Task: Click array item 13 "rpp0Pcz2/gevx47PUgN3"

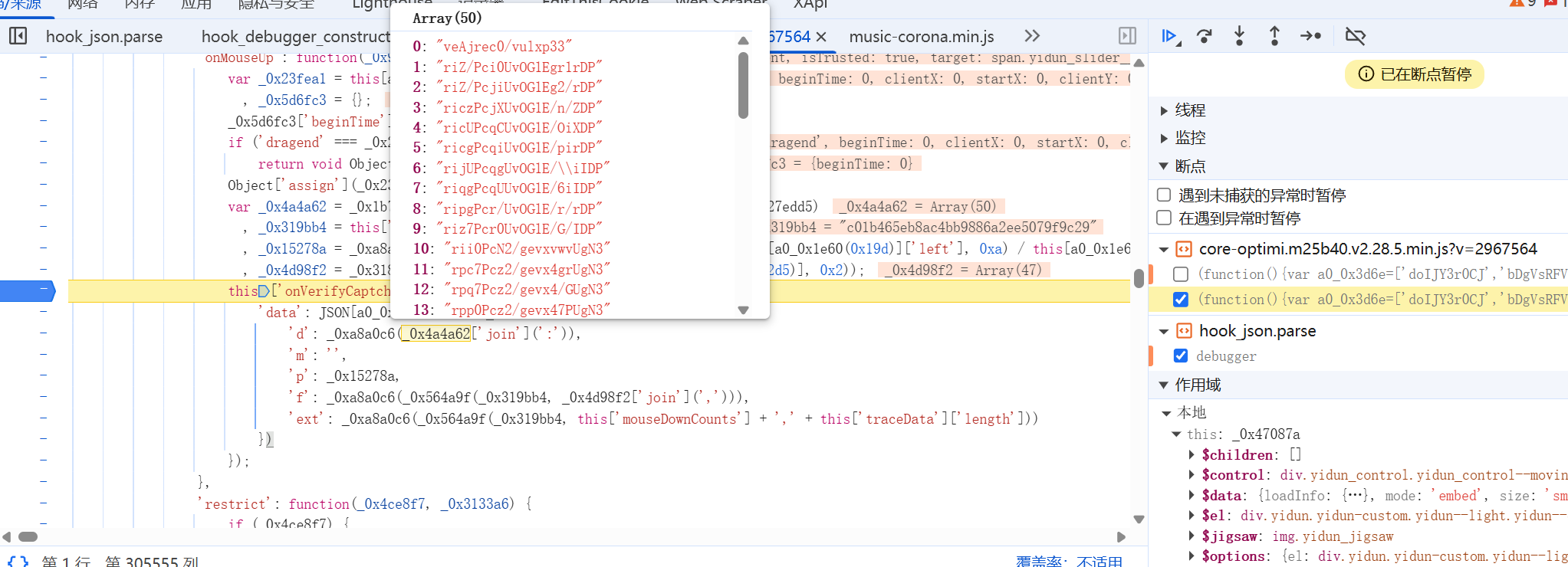Action: tap(527, 310)
